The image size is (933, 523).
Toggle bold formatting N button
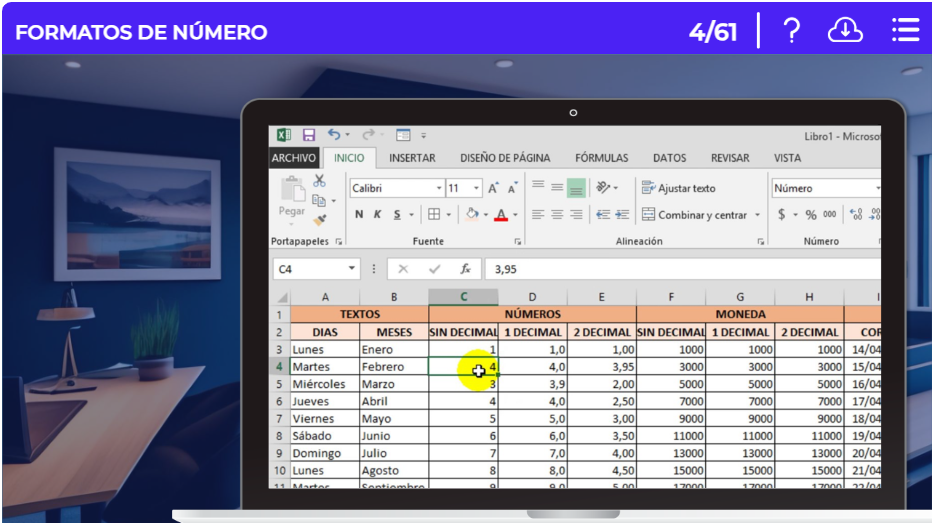(359, 215)
